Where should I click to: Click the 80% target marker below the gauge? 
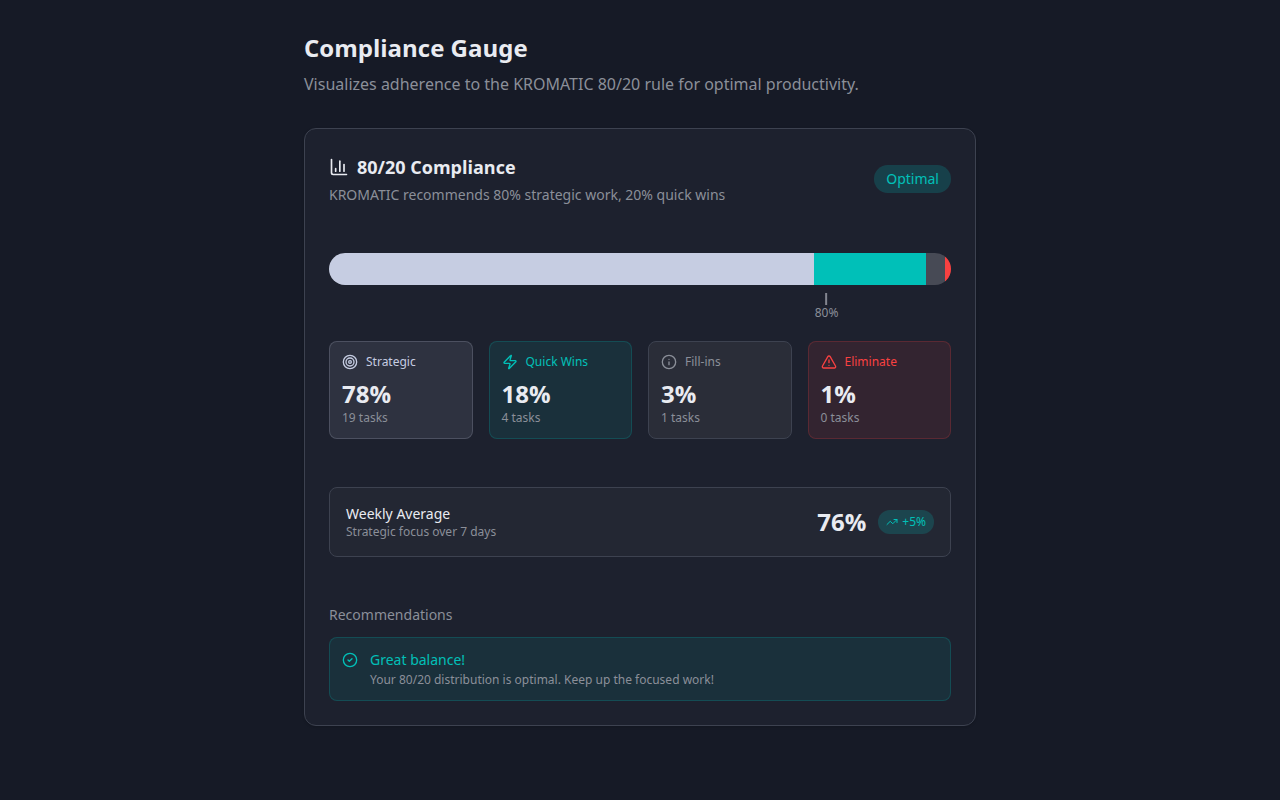[826, 304]
